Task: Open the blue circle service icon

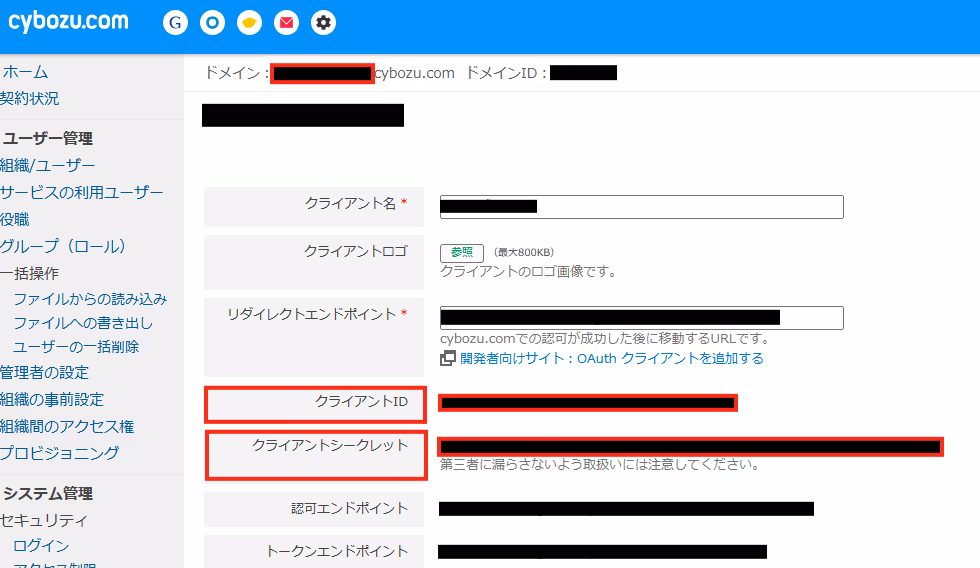Action: [x=212, y=23]
